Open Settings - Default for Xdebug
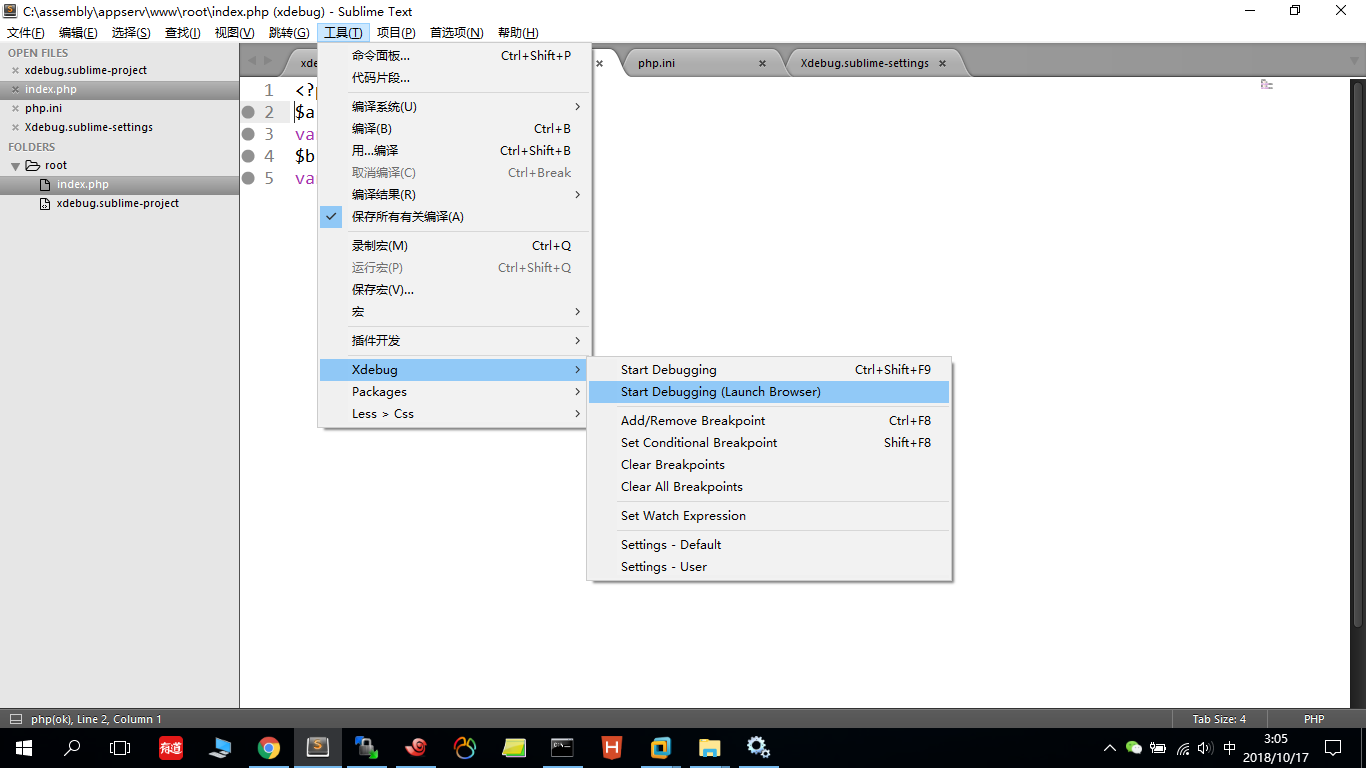This screenshot has width=1366, height=768. [769, 545]
